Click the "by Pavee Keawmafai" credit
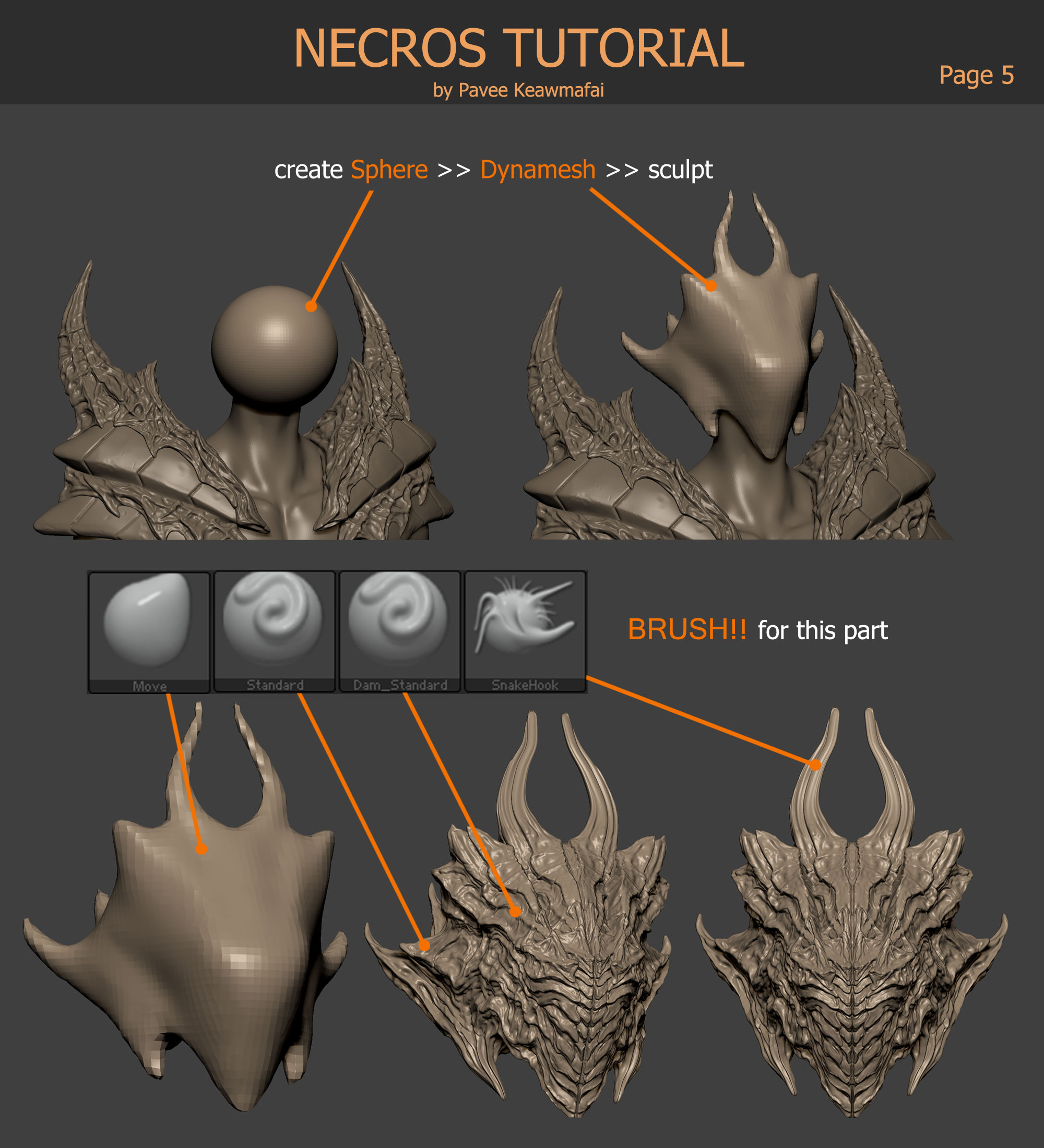Image resolution: width=1044 pixels, height=1148 pixels. tap(518, 90)
